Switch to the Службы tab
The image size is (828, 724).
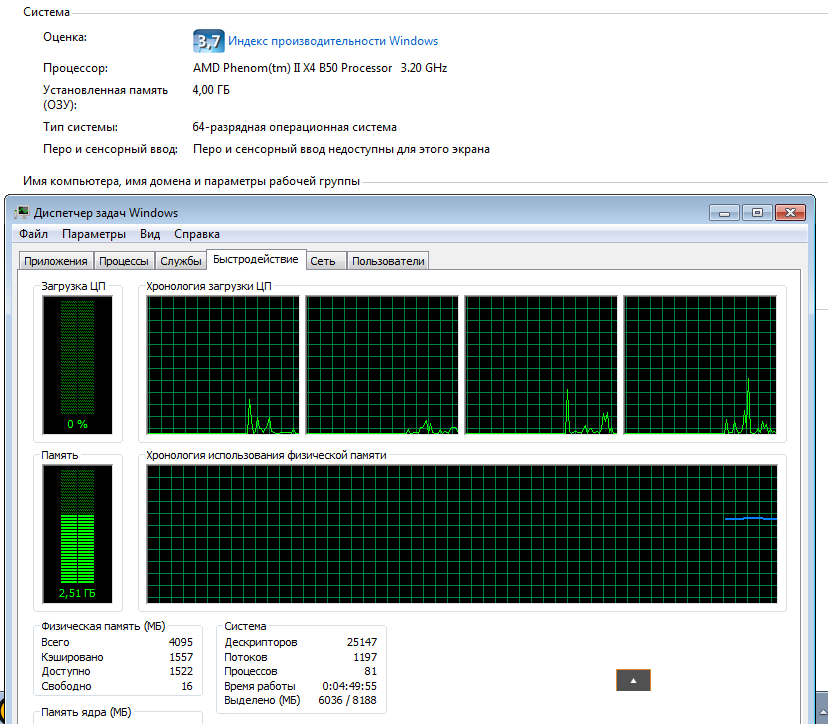[x=181, y=261]
